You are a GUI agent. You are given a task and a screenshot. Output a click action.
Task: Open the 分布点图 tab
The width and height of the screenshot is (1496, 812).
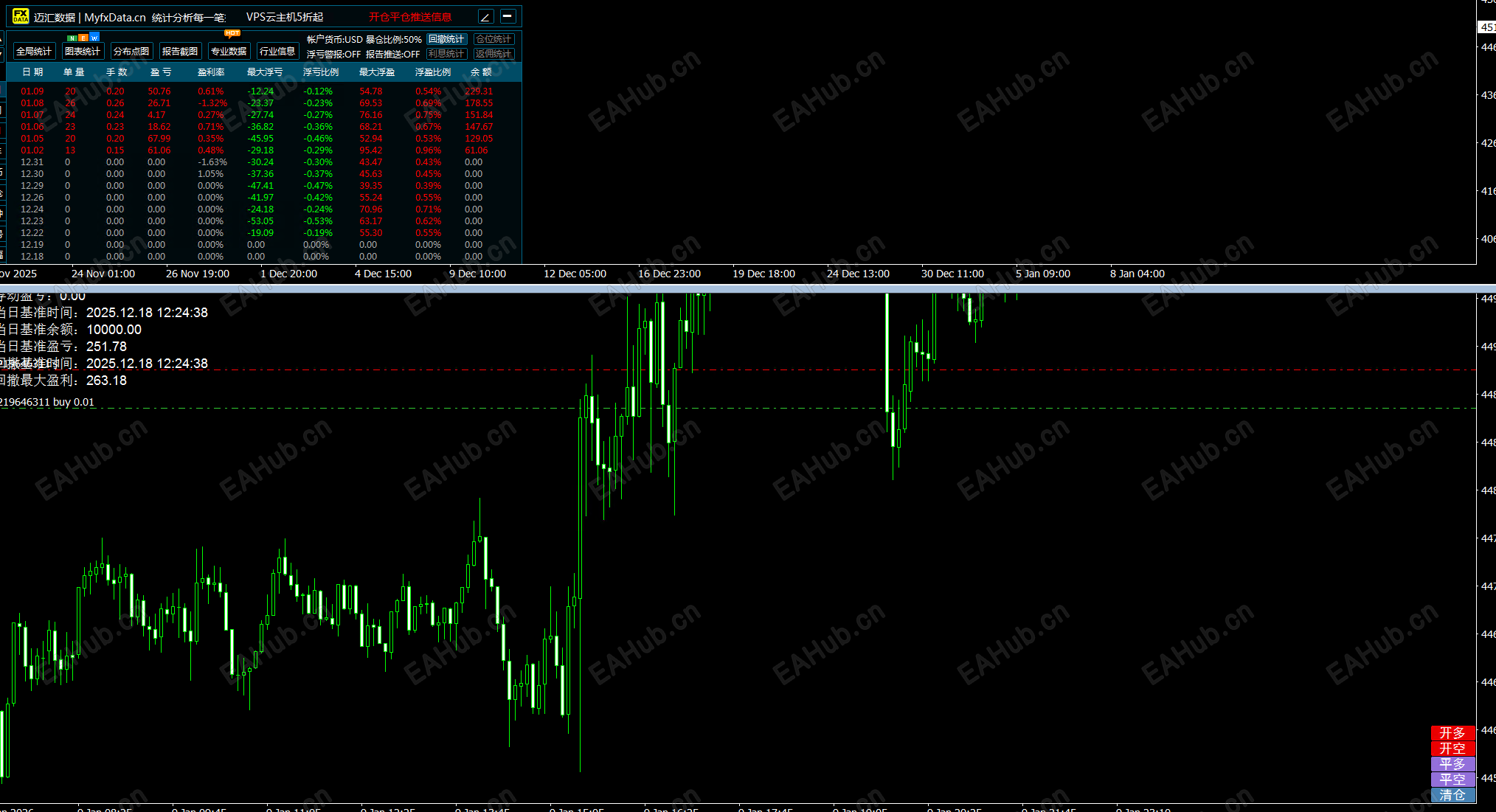coord(131,52)
